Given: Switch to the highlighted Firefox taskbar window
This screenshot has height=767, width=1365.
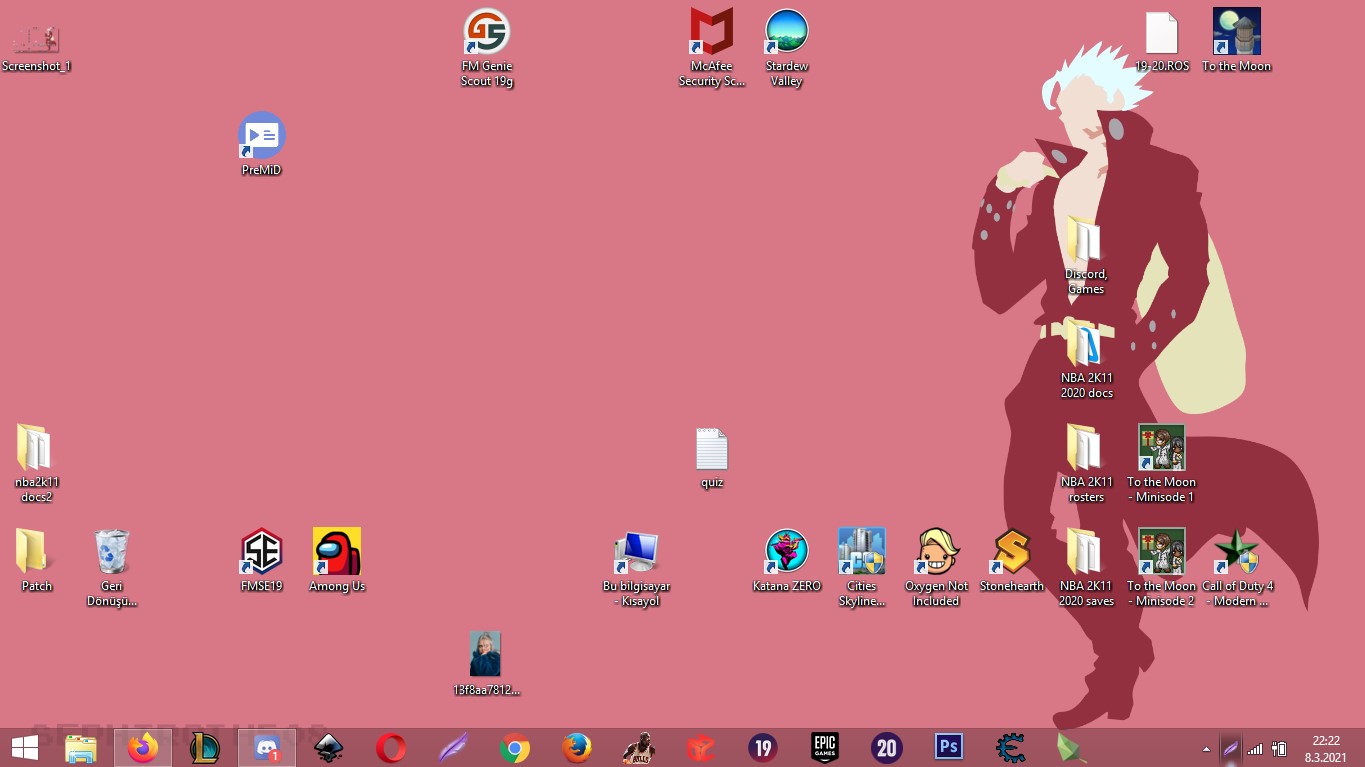Looking at the screenshot, I should [x=143, y=747].
